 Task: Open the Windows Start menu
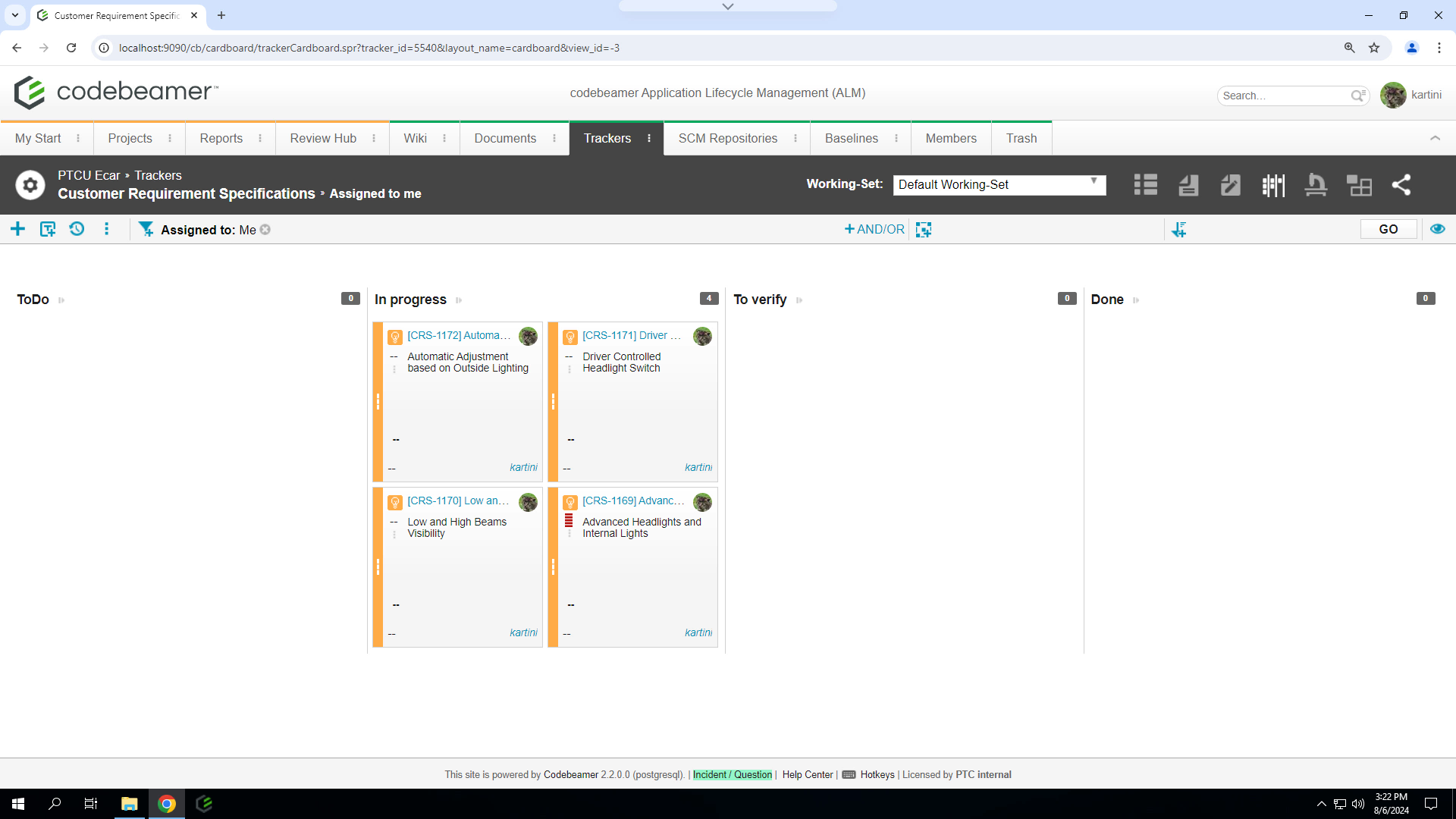point(18,804)
